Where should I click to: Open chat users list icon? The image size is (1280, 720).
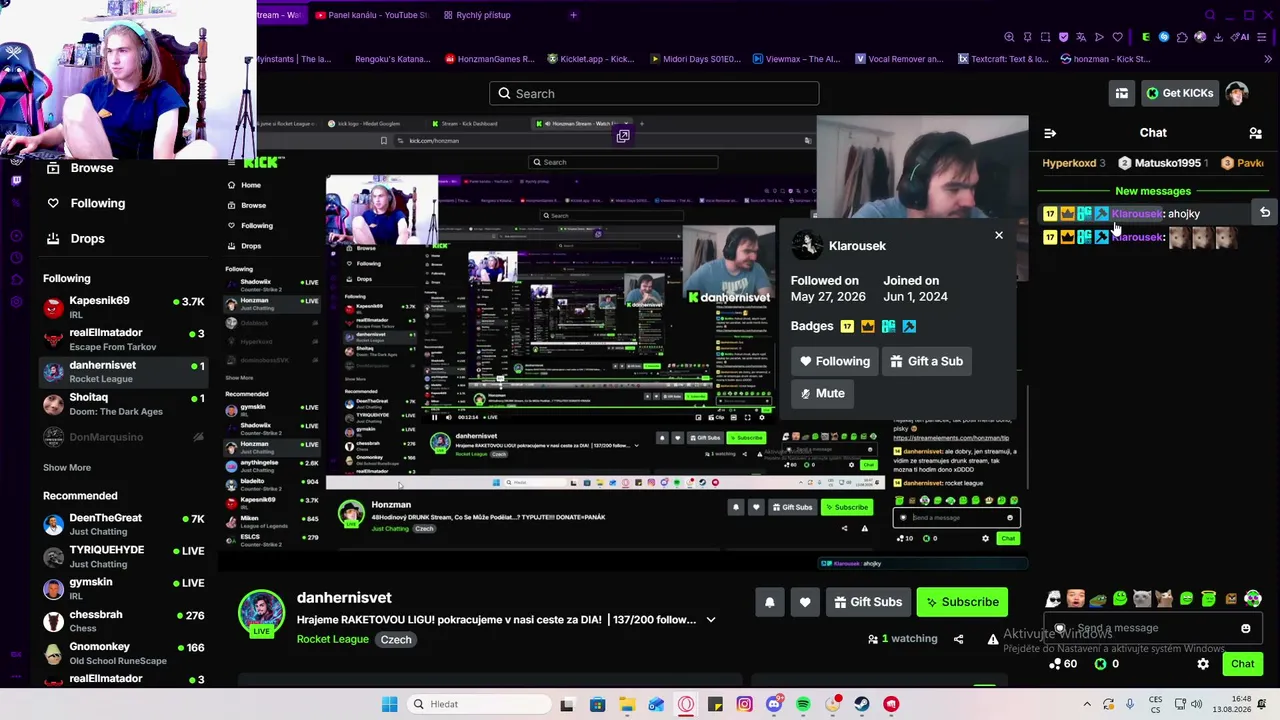(x=1255, y=133)
